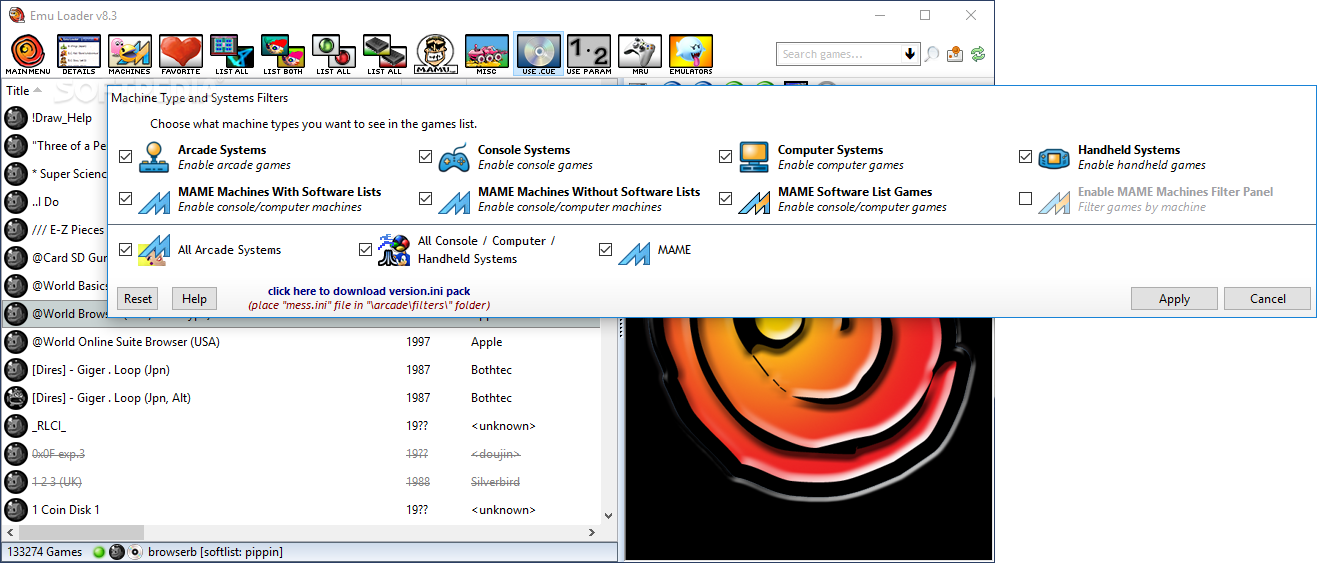The height and width of the screenshot is (563, 1317).
Task: Click the games list scroll down arrow
Action: tap(608, 516)
